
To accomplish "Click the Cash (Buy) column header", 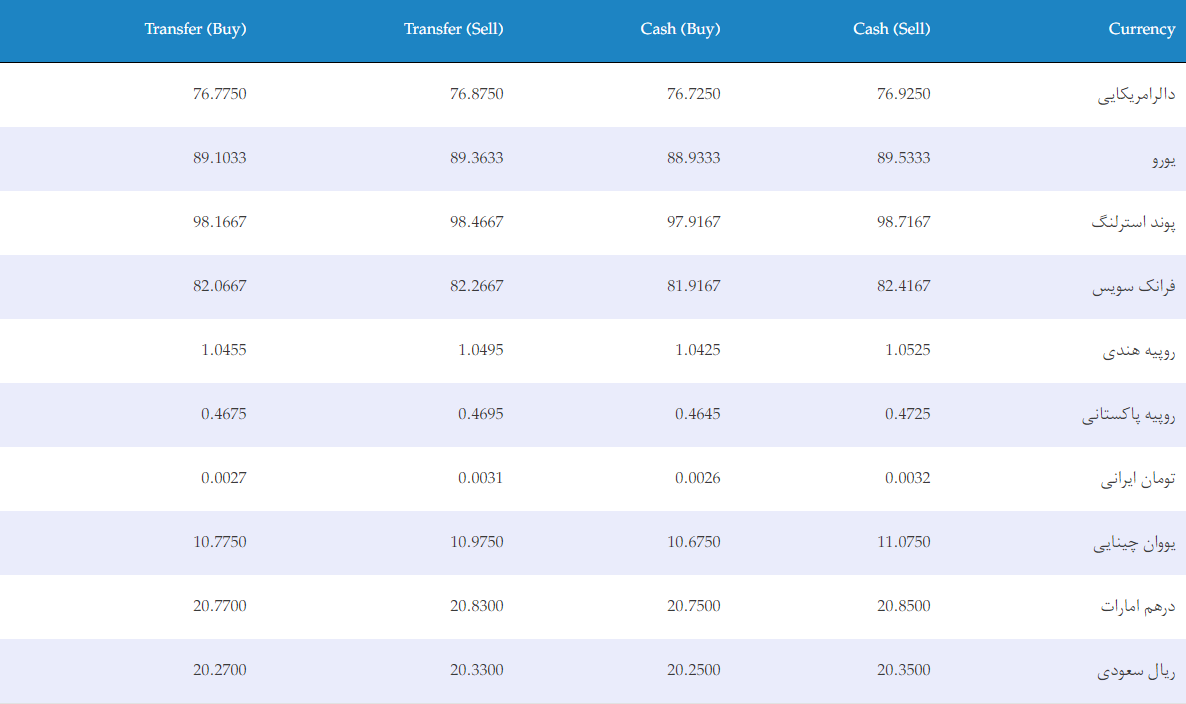I will tap(680, 29).
